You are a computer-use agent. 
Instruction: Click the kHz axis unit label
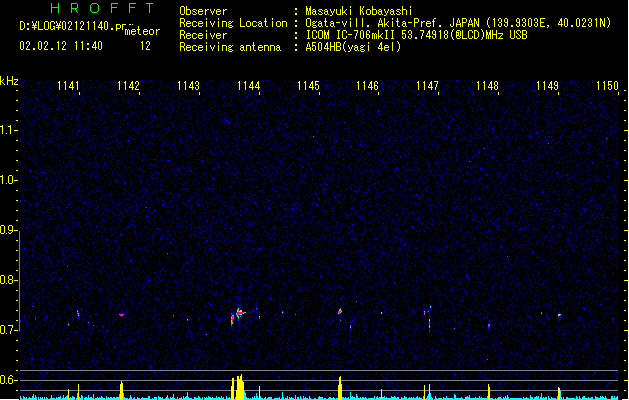click(x=9, y=81)
